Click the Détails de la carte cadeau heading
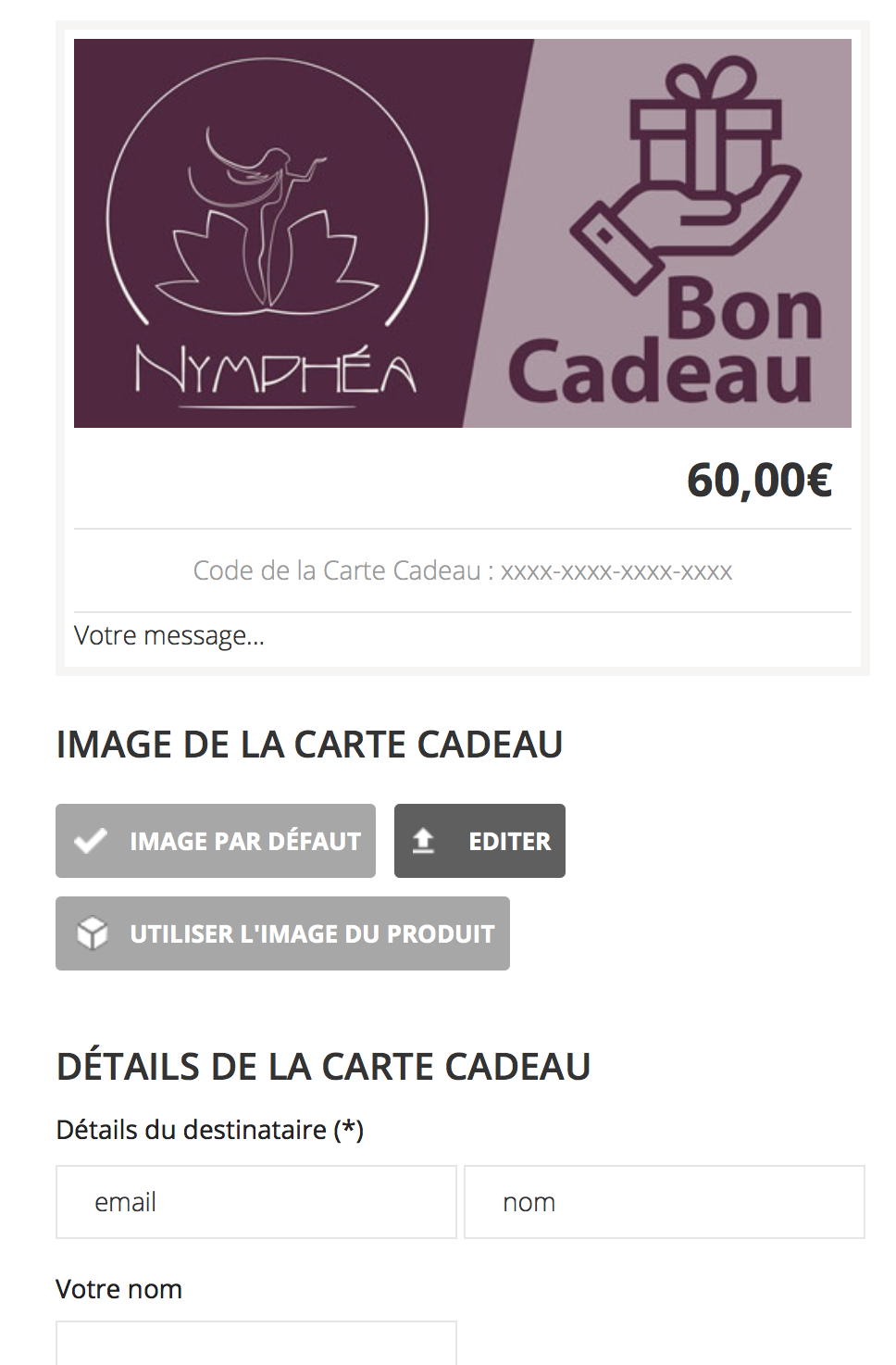This screenshot has width=896, height=1365. click(x=323, y=1067)
